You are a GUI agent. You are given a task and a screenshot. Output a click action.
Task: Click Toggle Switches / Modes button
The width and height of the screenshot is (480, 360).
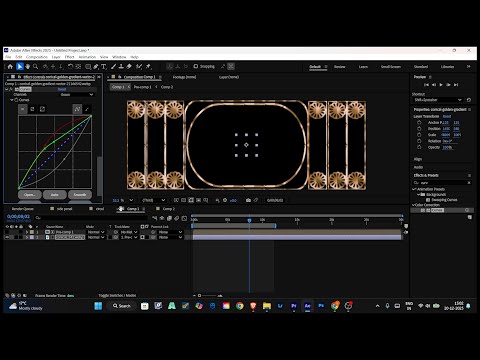point(117,295)
